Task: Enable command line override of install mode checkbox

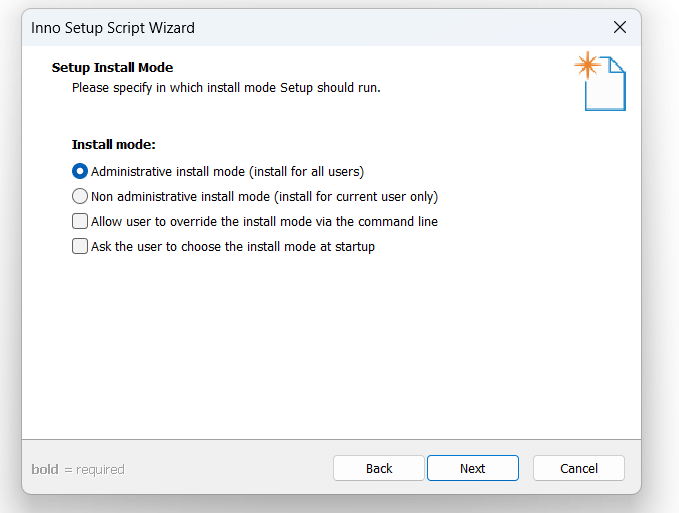Action: 80,221
